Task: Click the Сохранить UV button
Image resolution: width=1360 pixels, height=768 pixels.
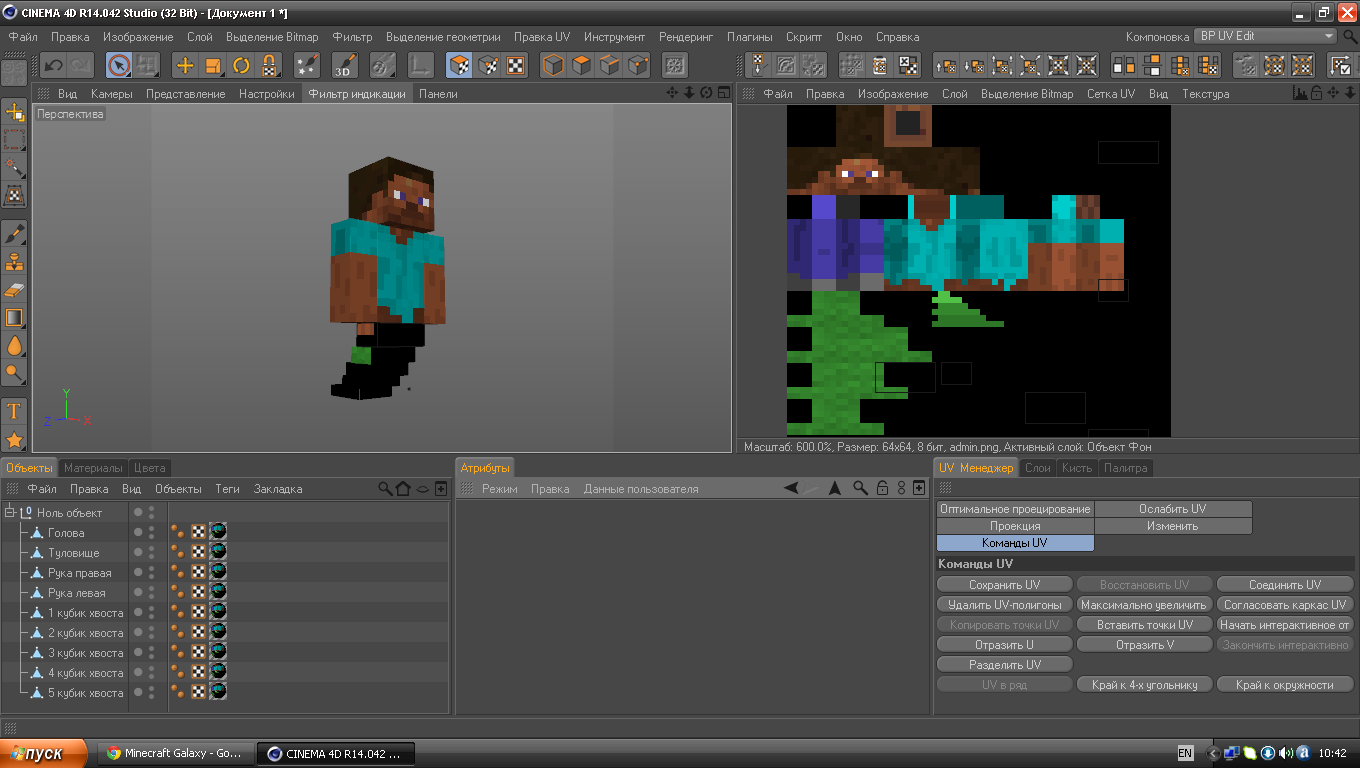Action: 1005,585
